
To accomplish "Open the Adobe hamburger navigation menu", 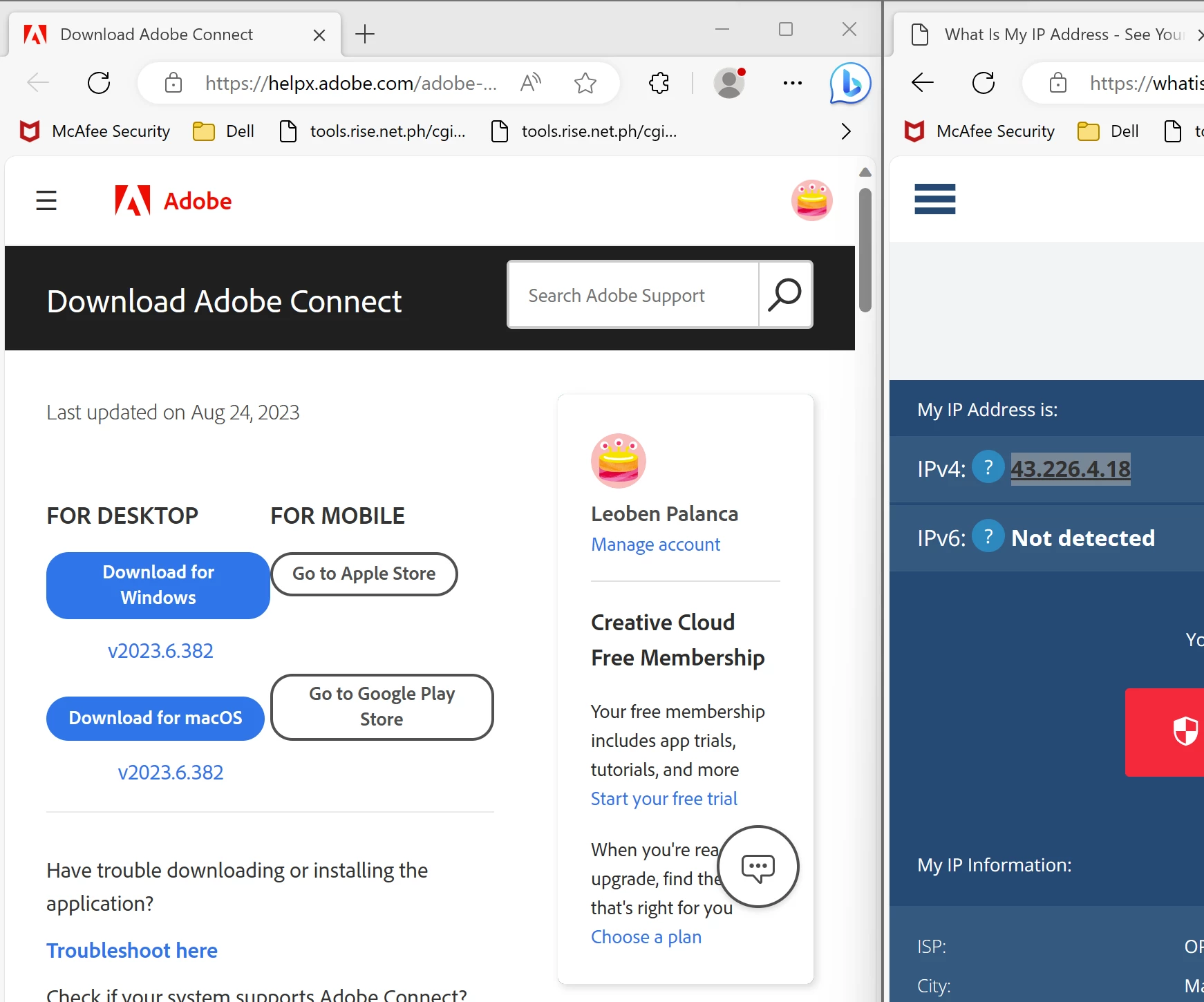I will 46,200.
